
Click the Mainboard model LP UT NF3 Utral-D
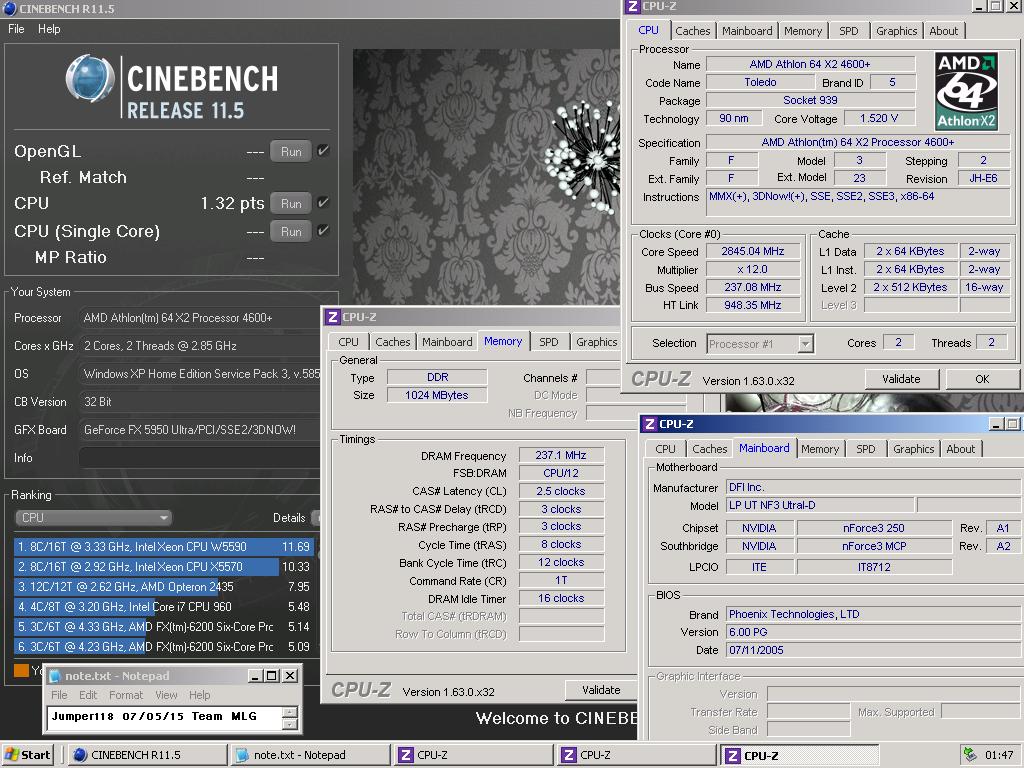tap(820, 505)
